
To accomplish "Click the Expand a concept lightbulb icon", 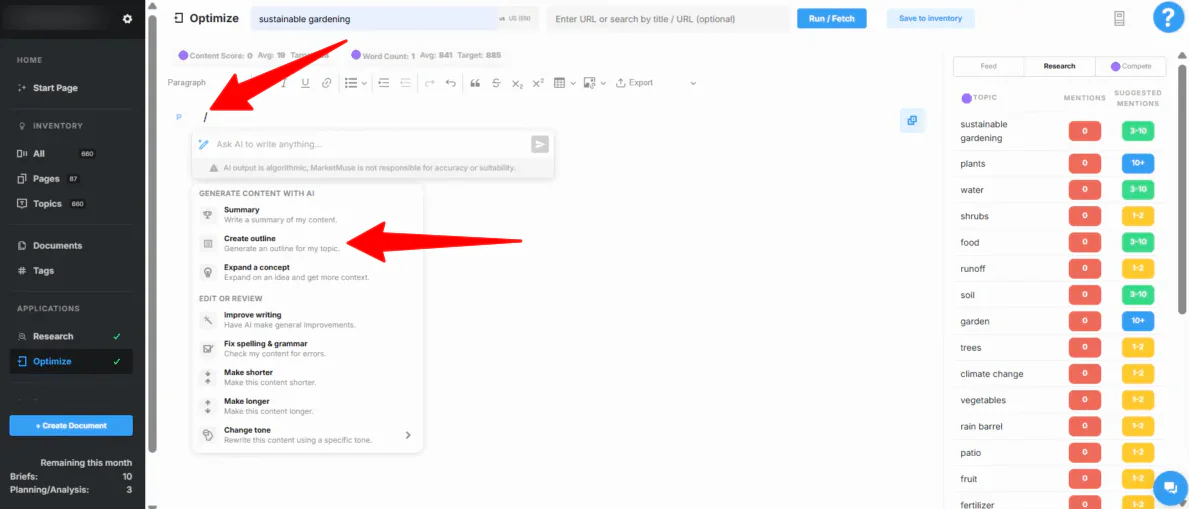I will pyautogui.click(x=207, y=272).
